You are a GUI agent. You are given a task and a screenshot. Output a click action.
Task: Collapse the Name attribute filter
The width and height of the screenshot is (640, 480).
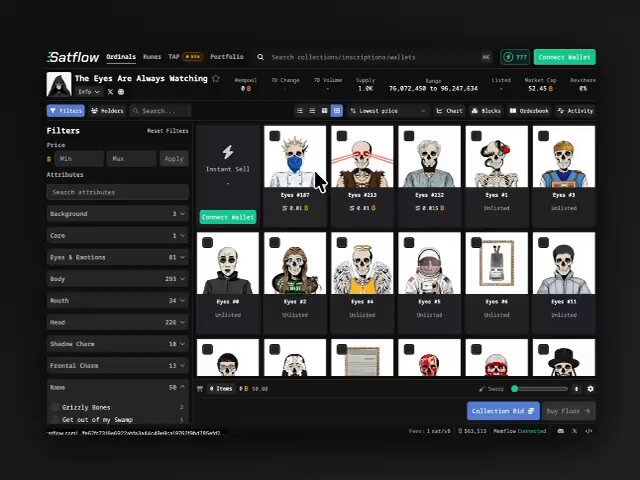tap(118, 387)
